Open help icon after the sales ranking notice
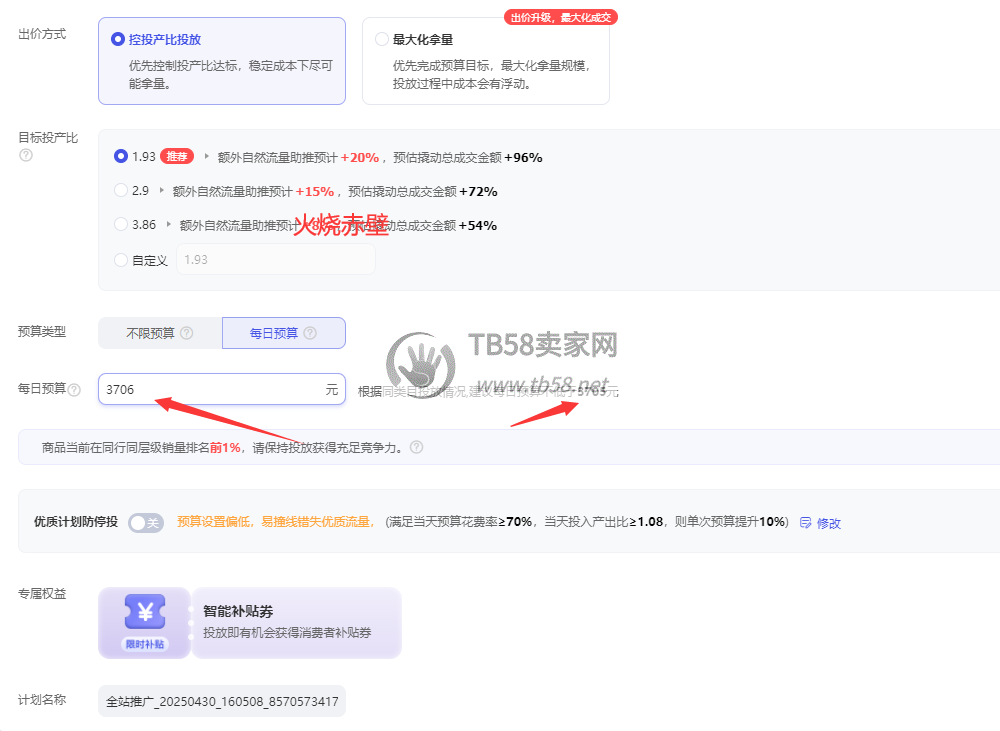 pyautogui.click(x=416, y=447)
